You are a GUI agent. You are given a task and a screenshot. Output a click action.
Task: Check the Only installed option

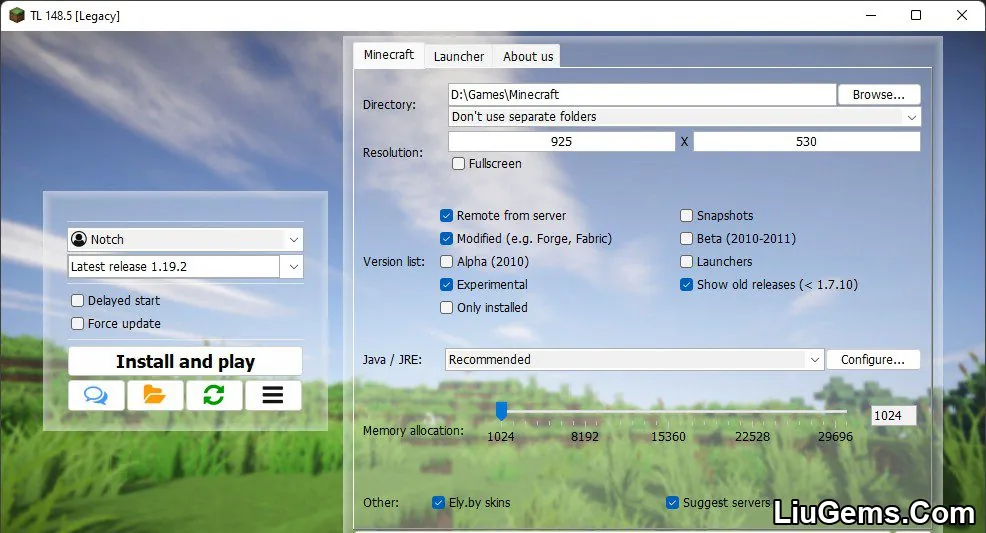point(446,307)
